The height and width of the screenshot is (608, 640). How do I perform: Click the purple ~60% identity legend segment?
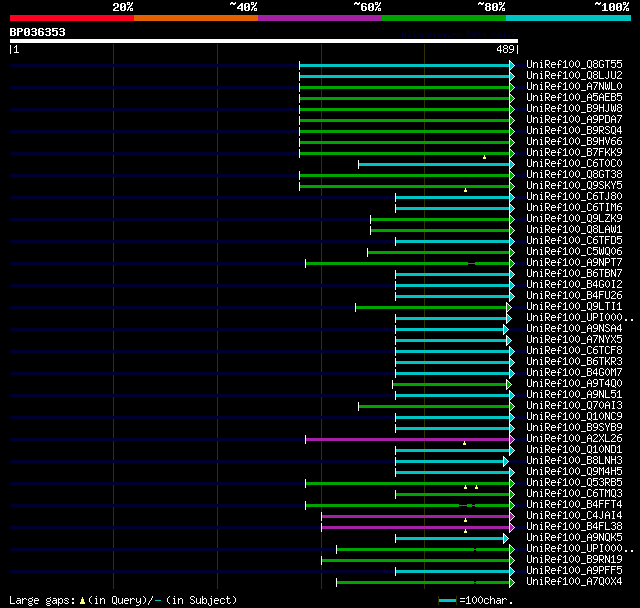tap(320, 18)
